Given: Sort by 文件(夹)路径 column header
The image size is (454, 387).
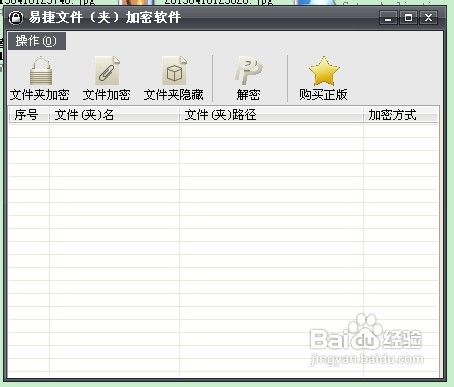Looking at the screenshot, I should [271, 115].
